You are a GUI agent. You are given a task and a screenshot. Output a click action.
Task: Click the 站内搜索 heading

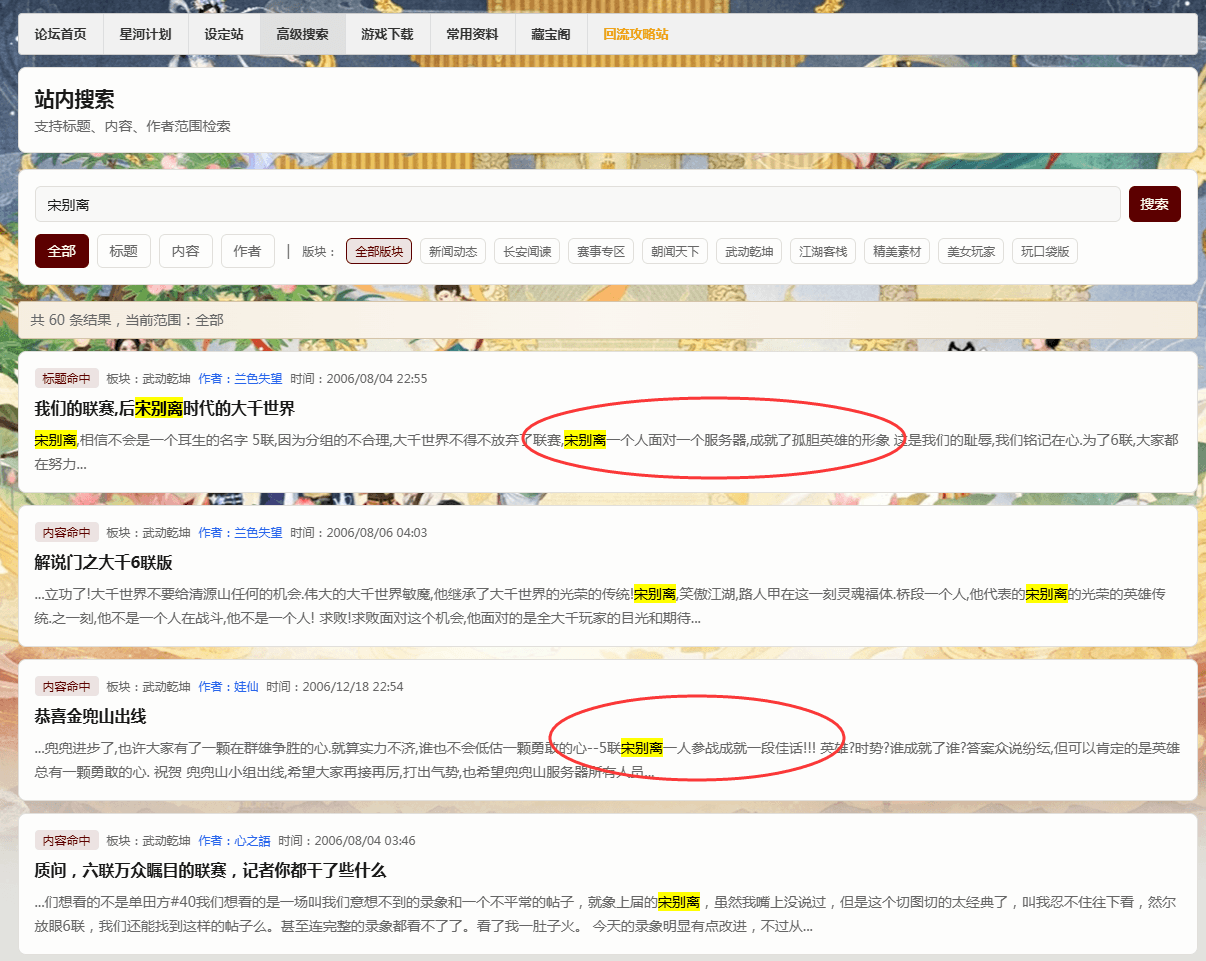(74, 99)
